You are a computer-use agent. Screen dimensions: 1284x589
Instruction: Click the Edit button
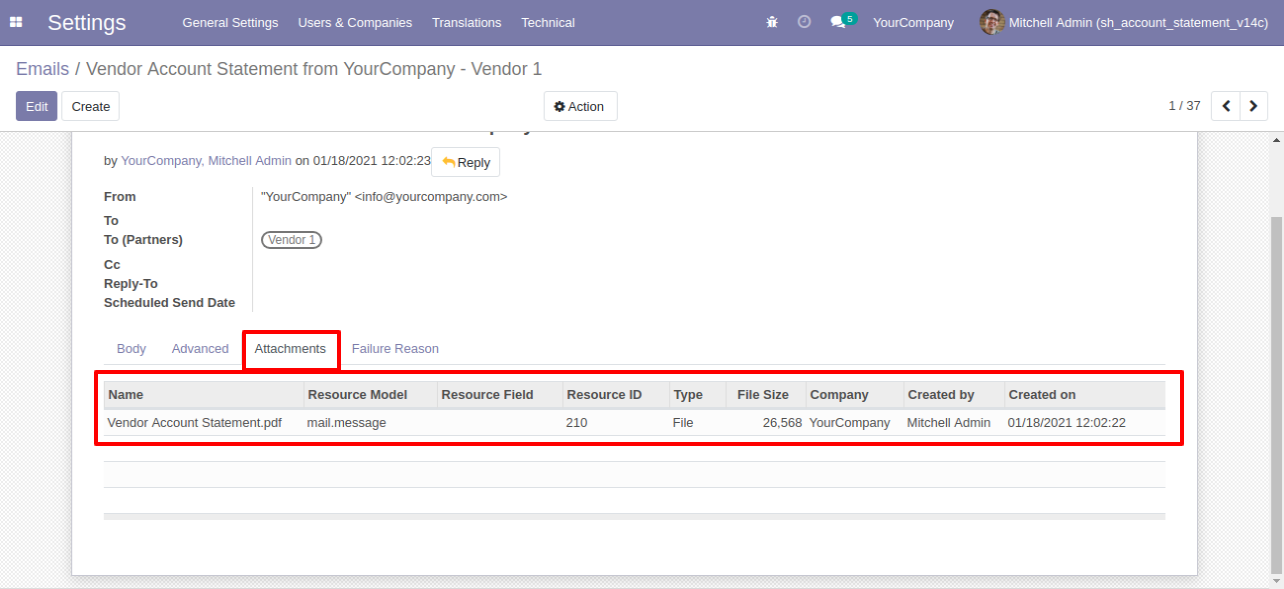[x=36, y=106]
